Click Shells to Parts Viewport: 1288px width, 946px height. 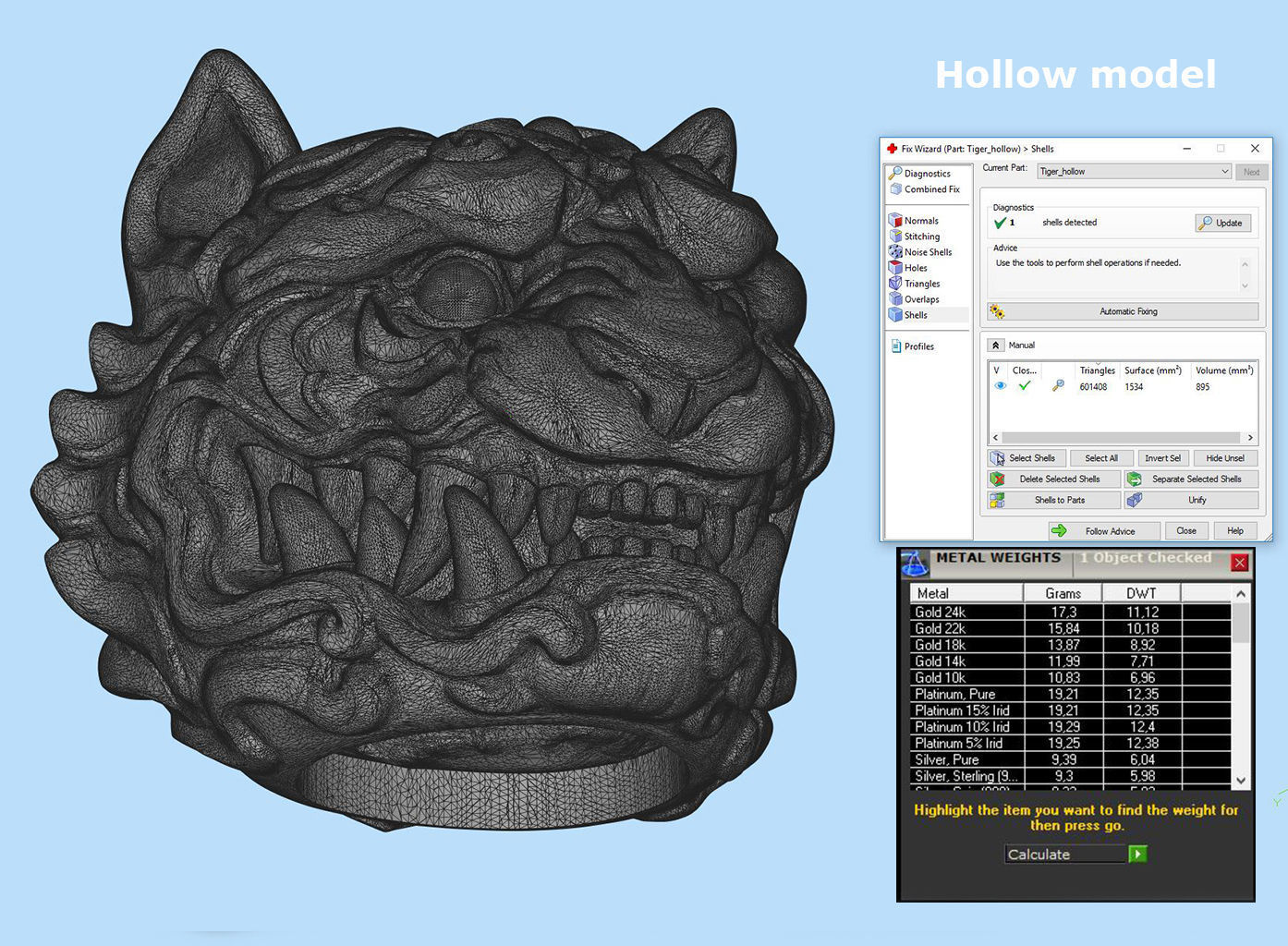tap(1054, 500)
